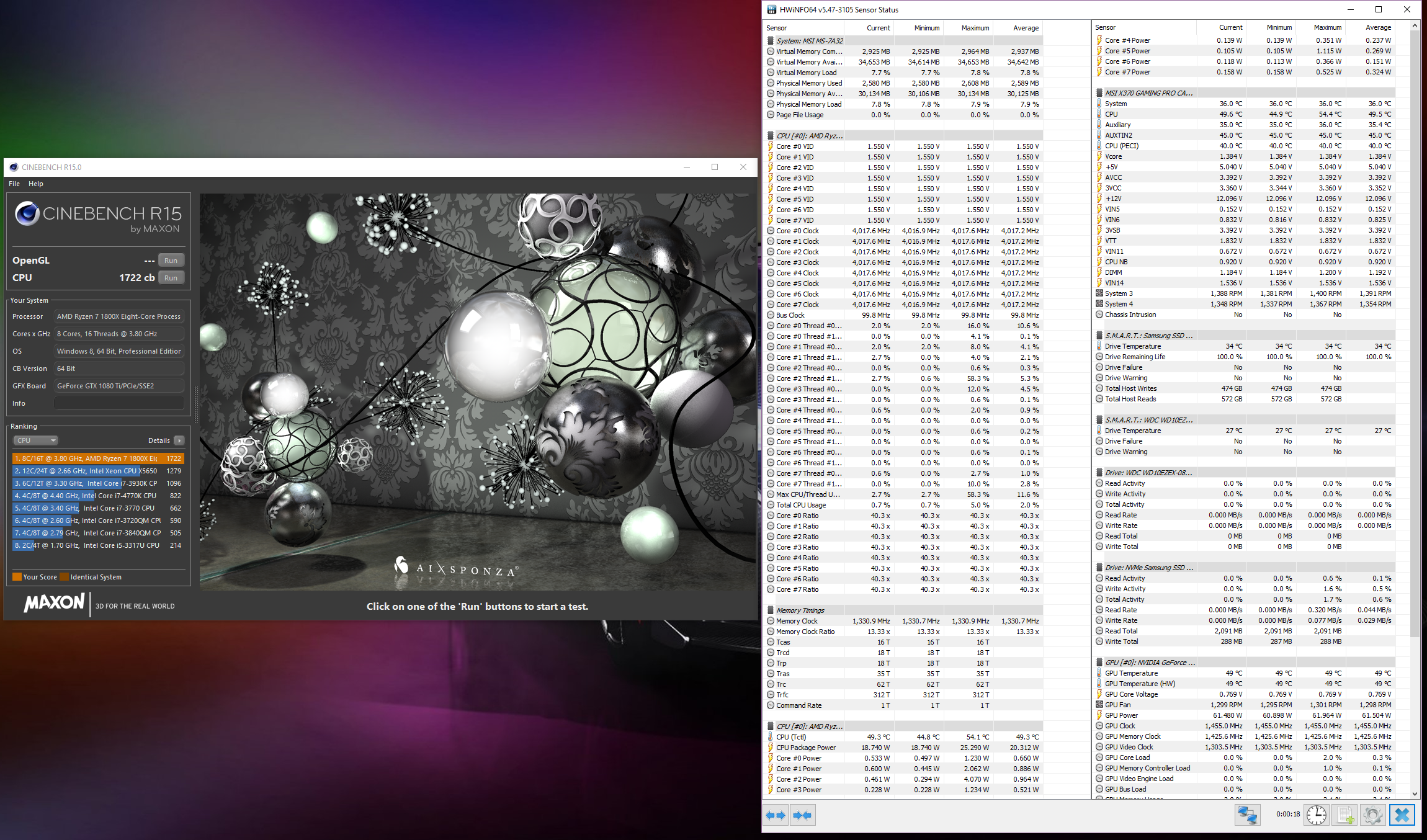Select the Core i7-3930K ranking entry
The image size is (1427, 840).
point(98,483)
